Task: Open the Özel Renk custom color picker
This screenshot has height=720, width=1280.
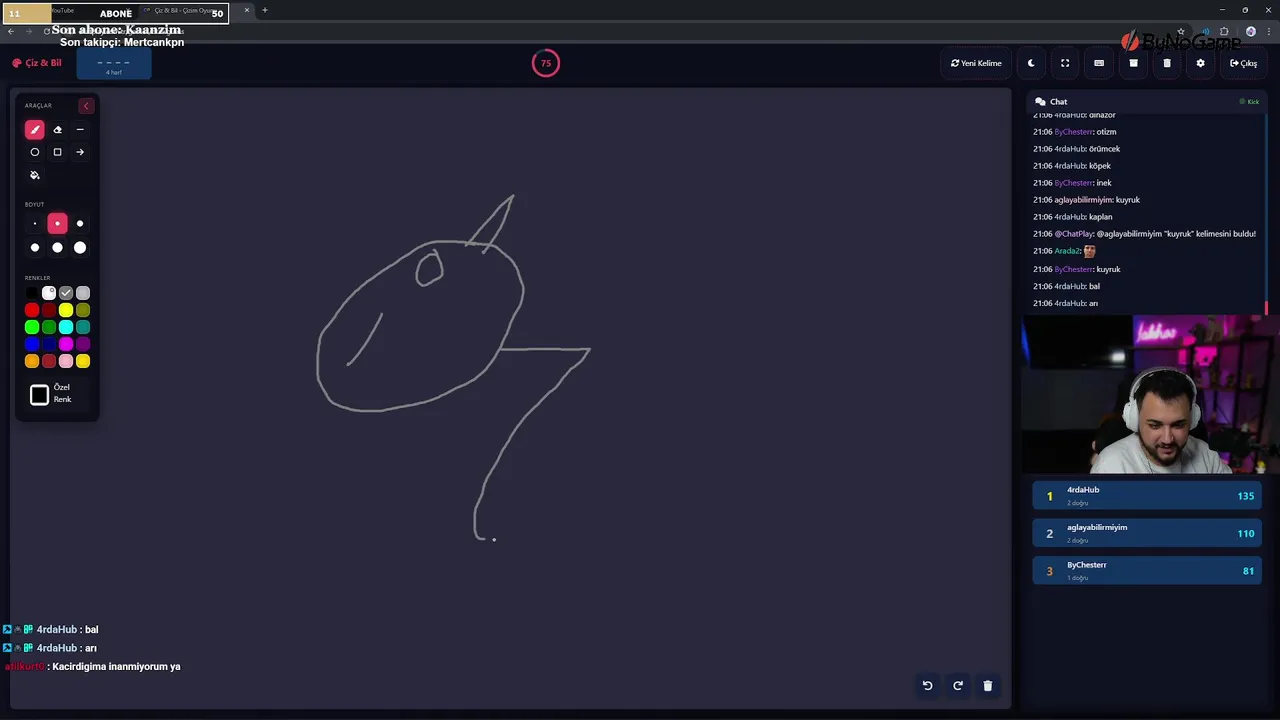Action: (x=39, y=395)
